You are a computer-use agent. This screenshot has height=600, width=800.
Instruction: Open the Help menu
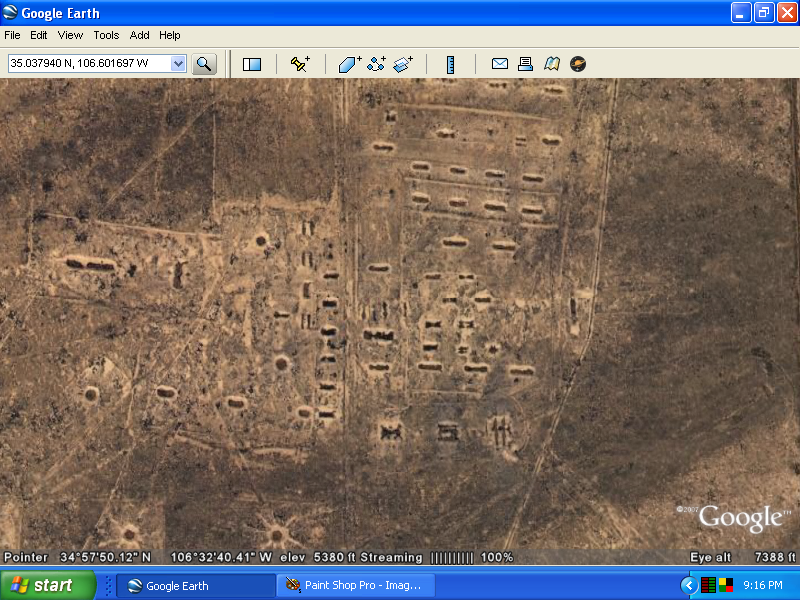[170, 35]
